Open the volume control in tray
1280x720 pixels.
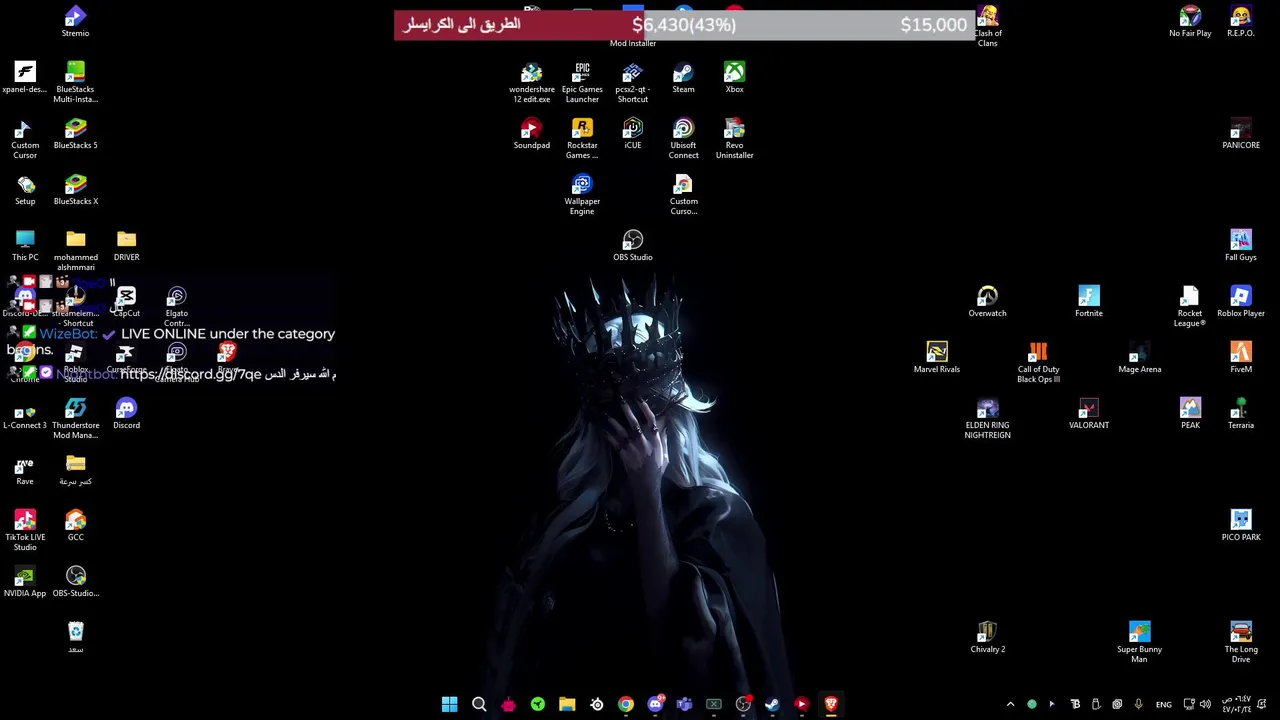1205,704
